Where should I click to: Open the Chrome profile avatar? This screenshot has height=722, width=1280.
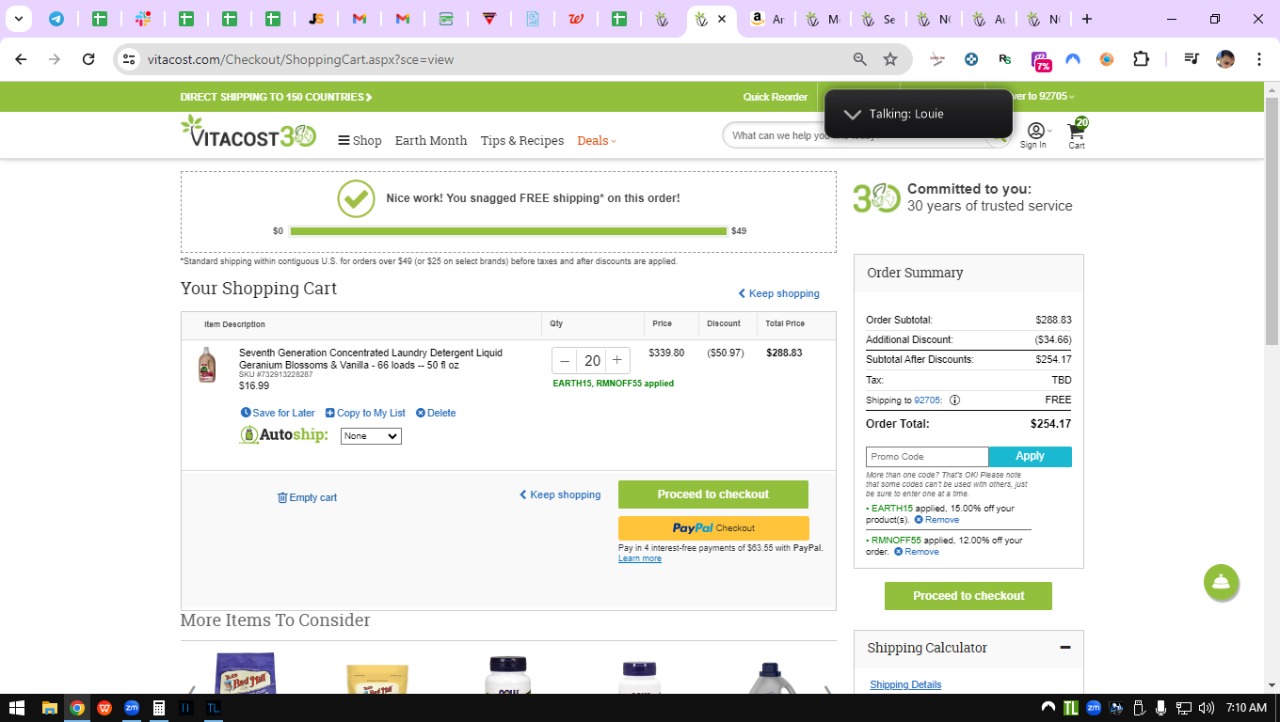pos(1225,60)
